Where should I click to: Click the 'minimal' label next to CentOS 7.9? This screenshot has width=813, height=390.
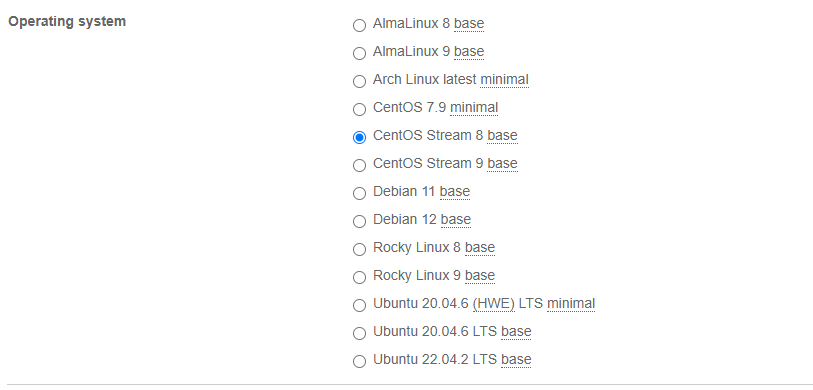click(x=474, y=108)
